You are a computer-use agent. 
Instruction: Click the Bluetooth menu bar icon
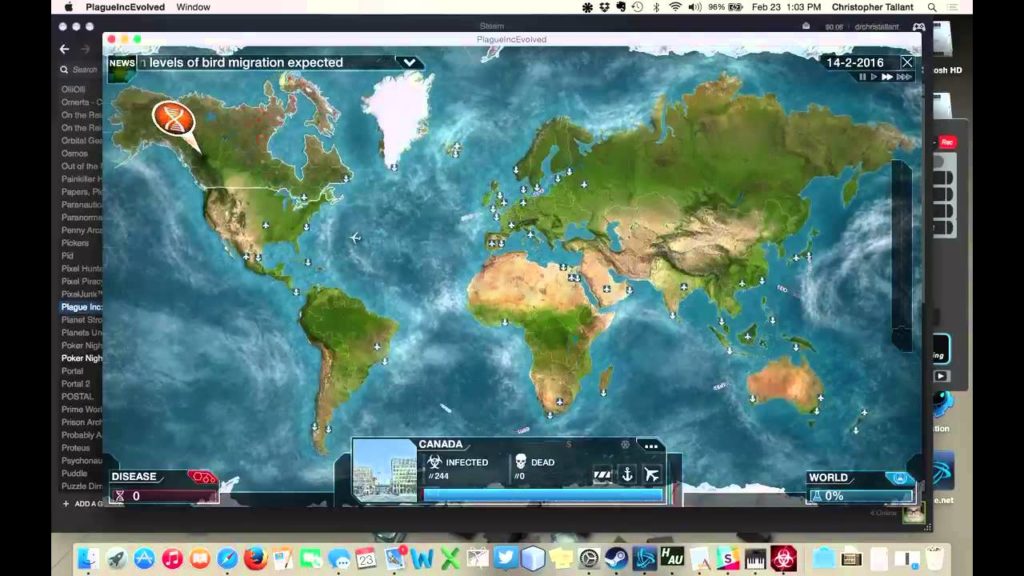tap(656, 7)
